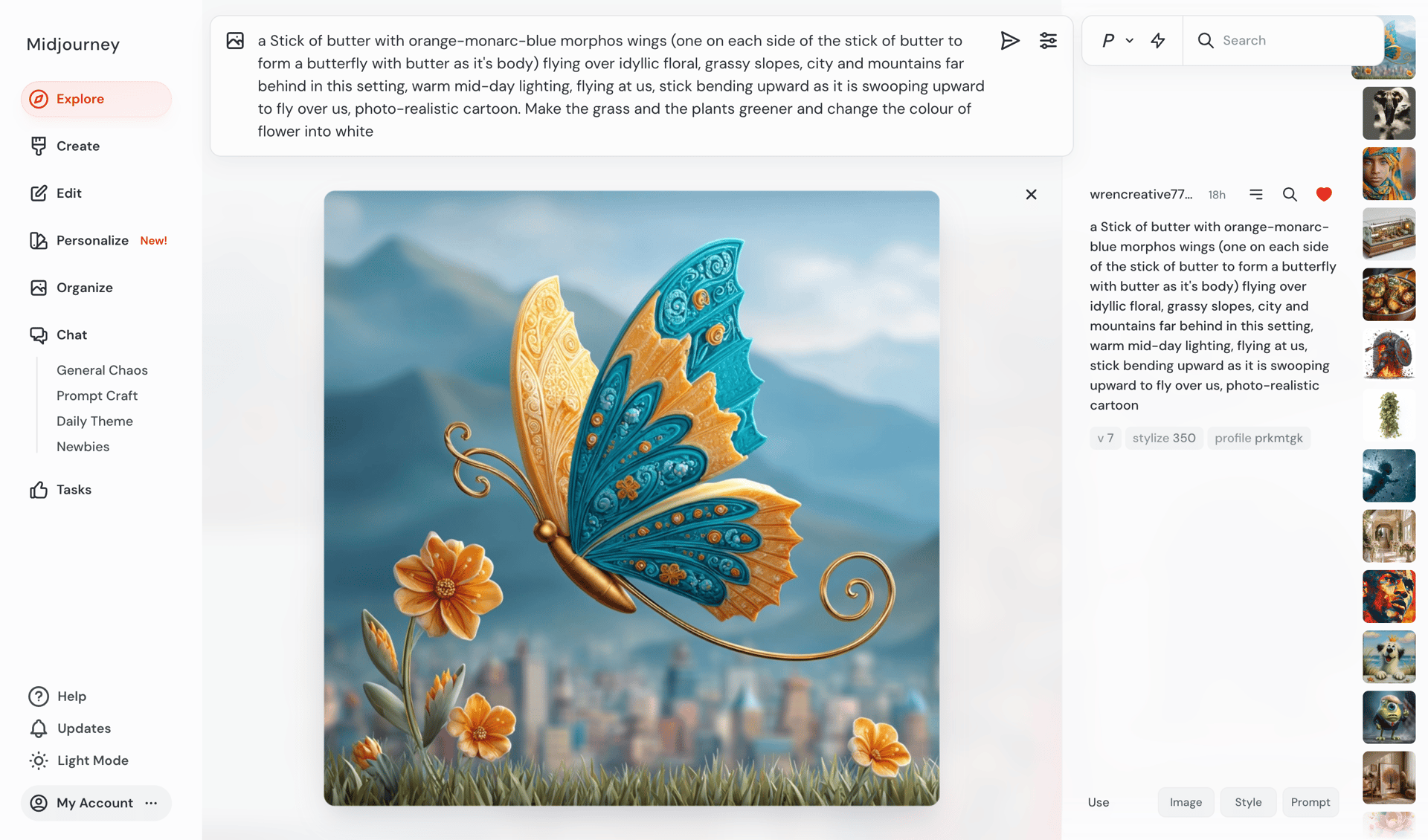Open the Prompt Craft chat channel
This screenshot has height=840, width=1428.
97,395
